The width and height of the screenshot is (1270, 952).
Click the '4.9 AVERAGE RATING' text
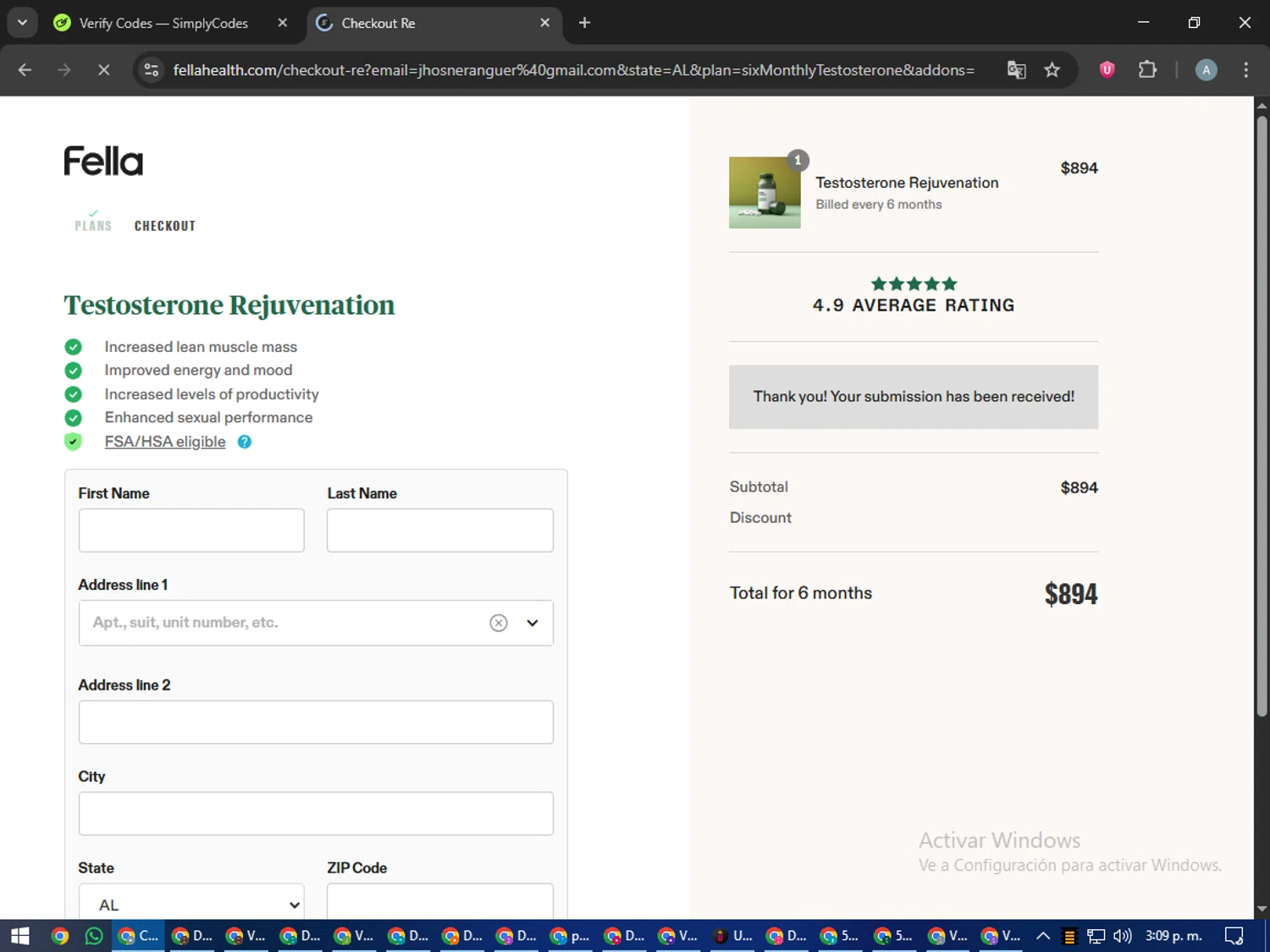914,305
